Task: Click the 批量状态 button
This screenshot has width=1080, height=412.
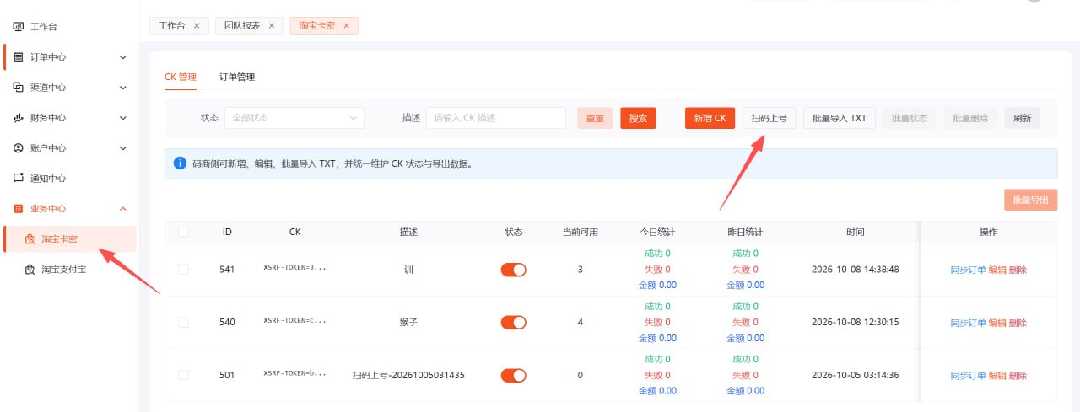Action: click(x=909, y=118)
